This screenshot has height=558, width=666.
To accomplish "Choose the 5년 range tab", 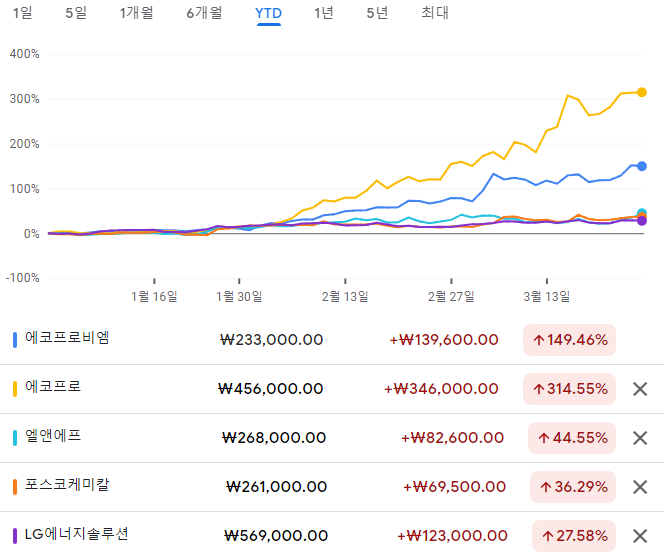I will [377, 13].
